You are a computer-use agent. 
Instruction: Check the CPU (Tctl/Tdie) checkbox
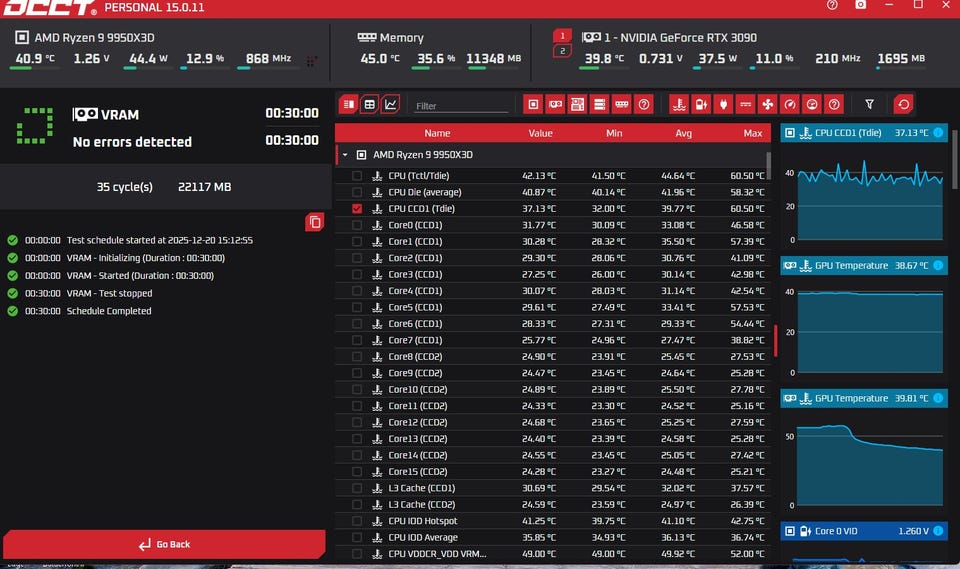pos(357,176)
